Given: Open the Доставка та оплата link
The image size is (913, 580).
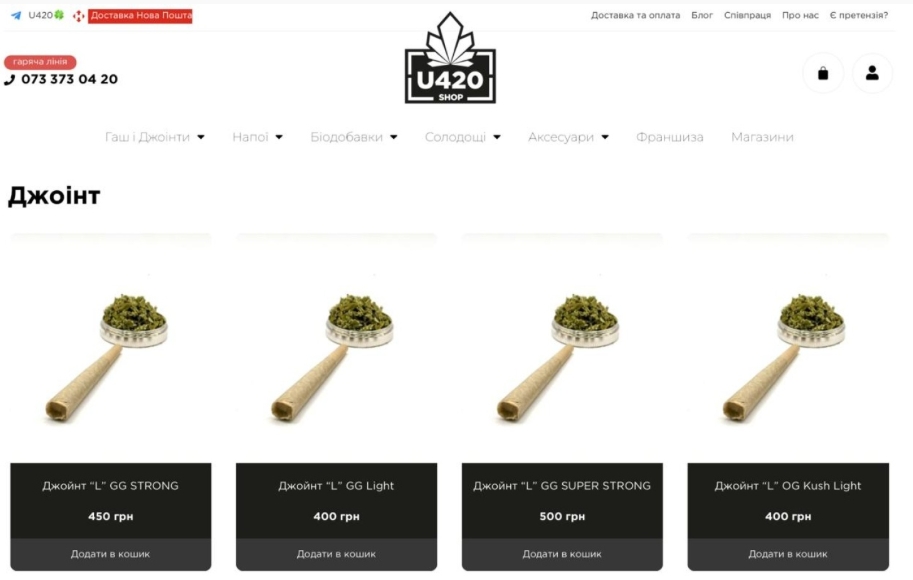Looking at the screenshot, I should pos(635,15).
